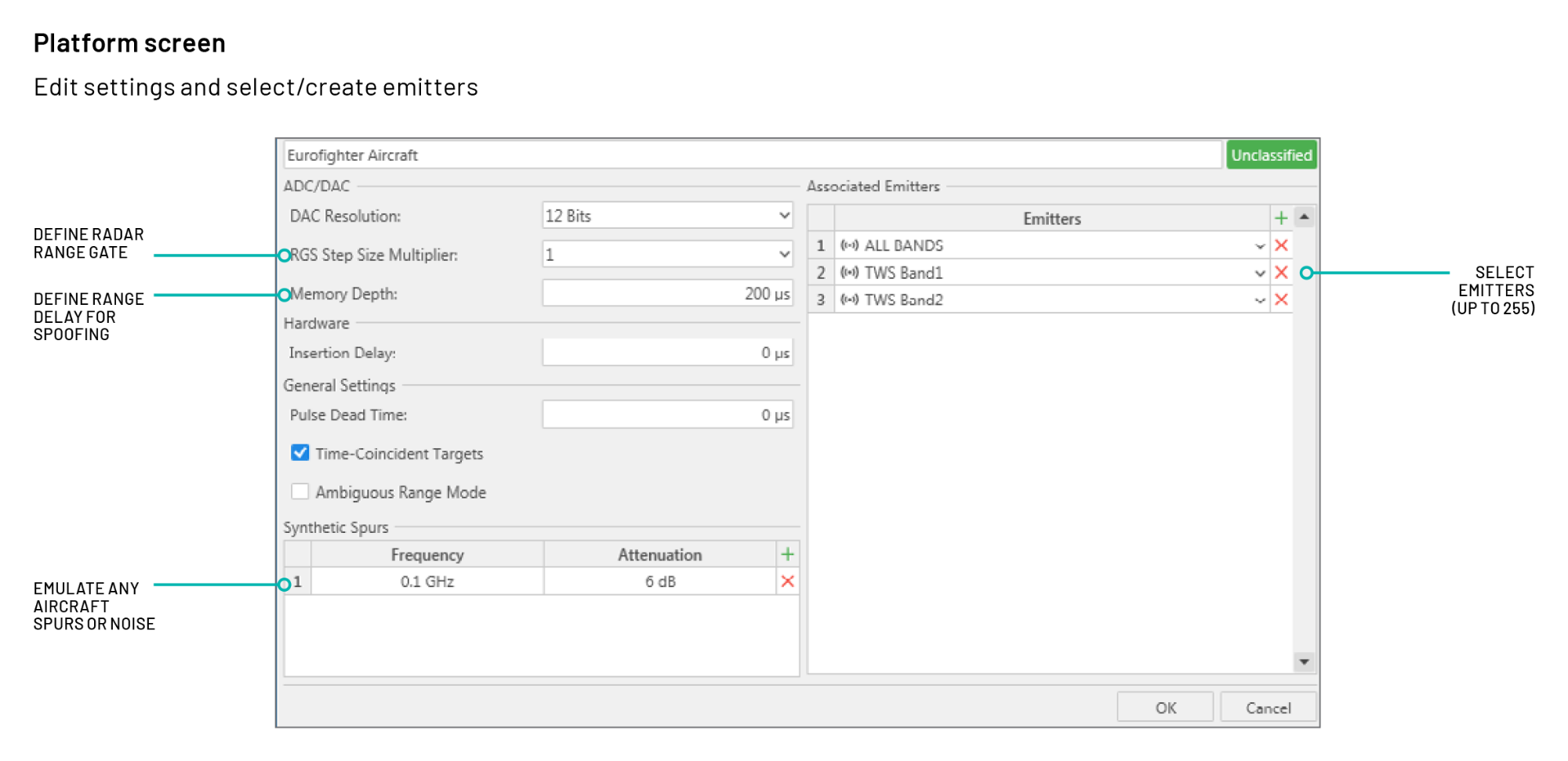Click the Memory Depth 200 µs field
Viewport: 1568px width, 761px height.
click(x=668, y=293)
